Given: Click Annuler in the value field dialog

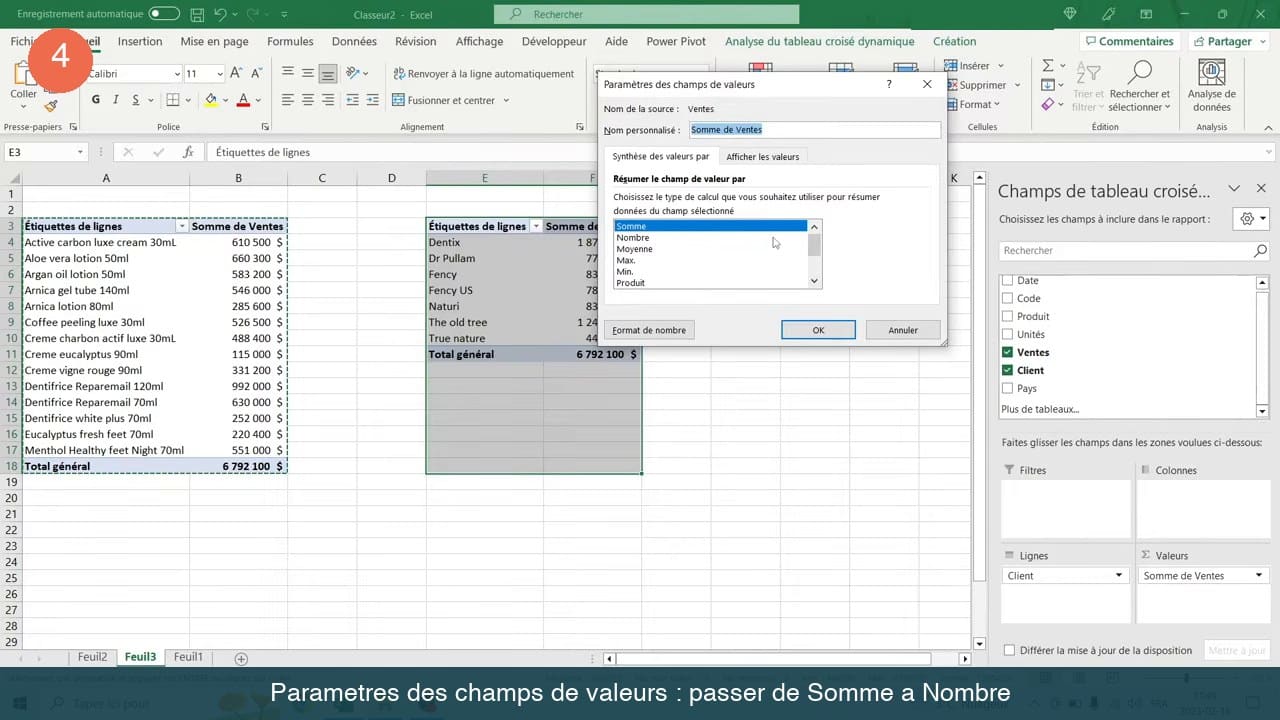Looking at the screenshot, I should tap(903, 330).
